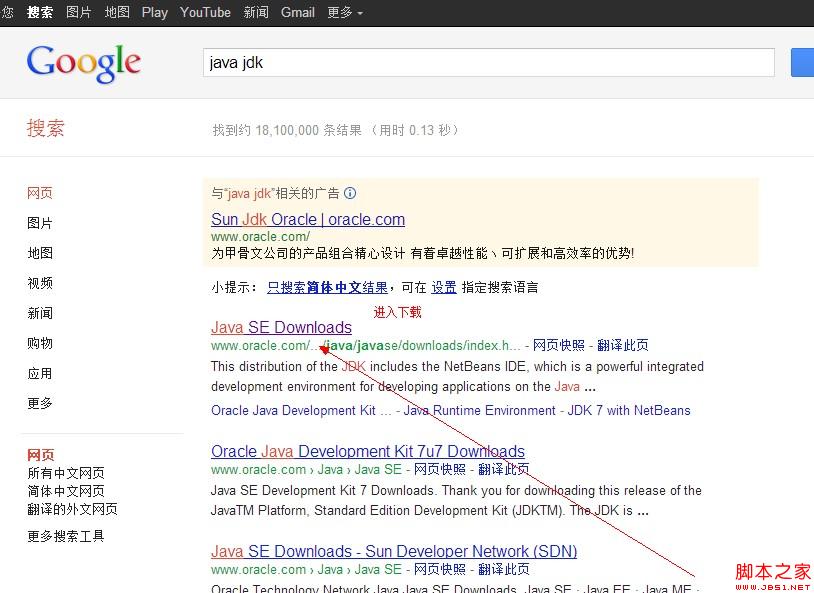Choose the 翻译的外文网页 filter
This screenshot has height=593, width=814.
click(x=72, y=509)
